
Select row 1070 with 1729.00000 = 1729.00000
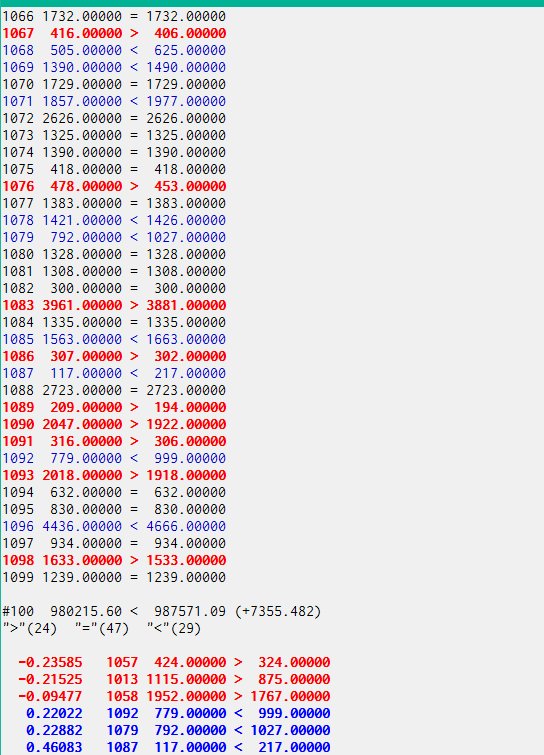coord(114,84)
